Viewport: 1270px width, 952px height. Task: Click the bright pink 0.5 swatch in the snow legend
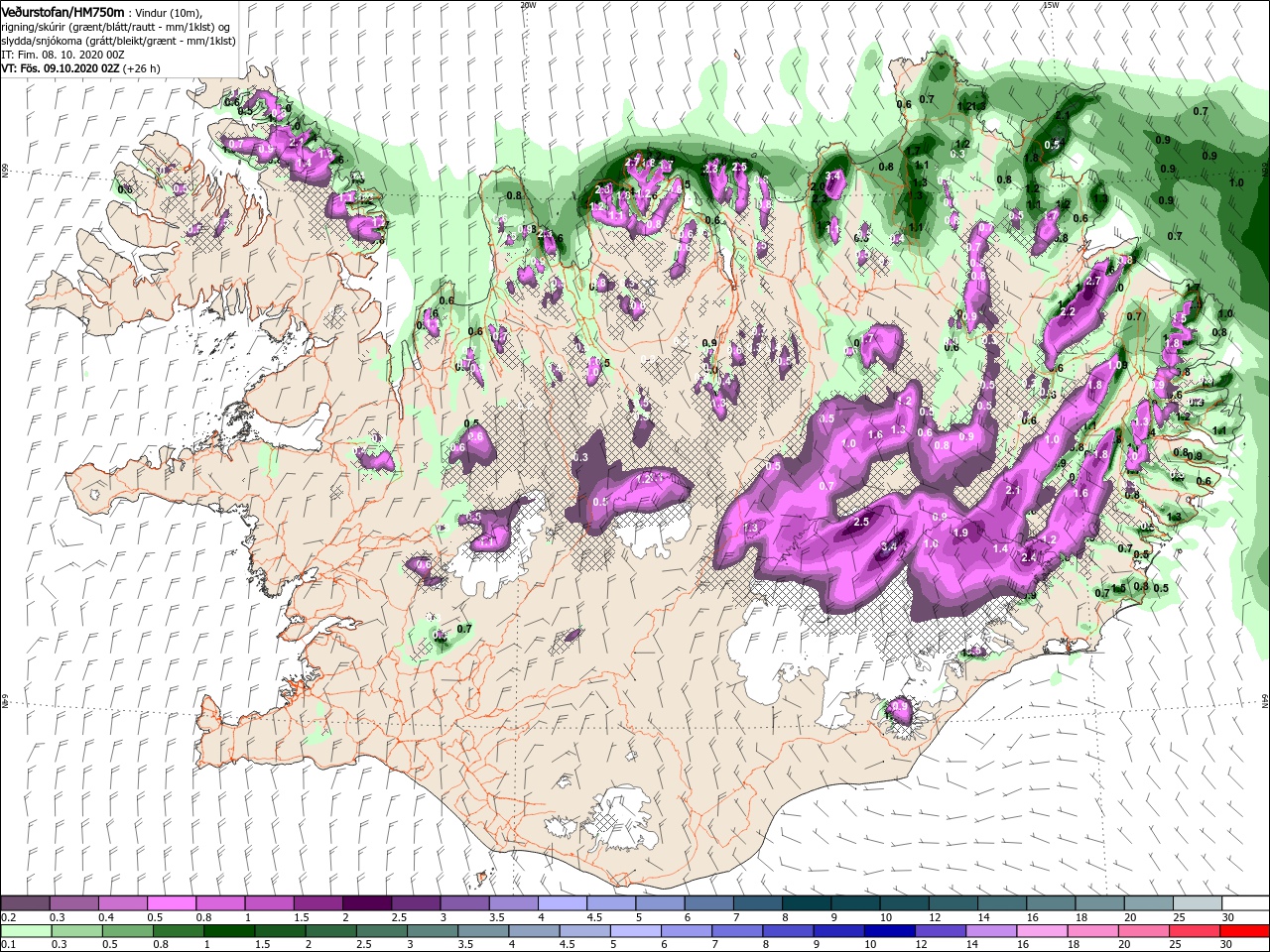click(x=171, y=903)
